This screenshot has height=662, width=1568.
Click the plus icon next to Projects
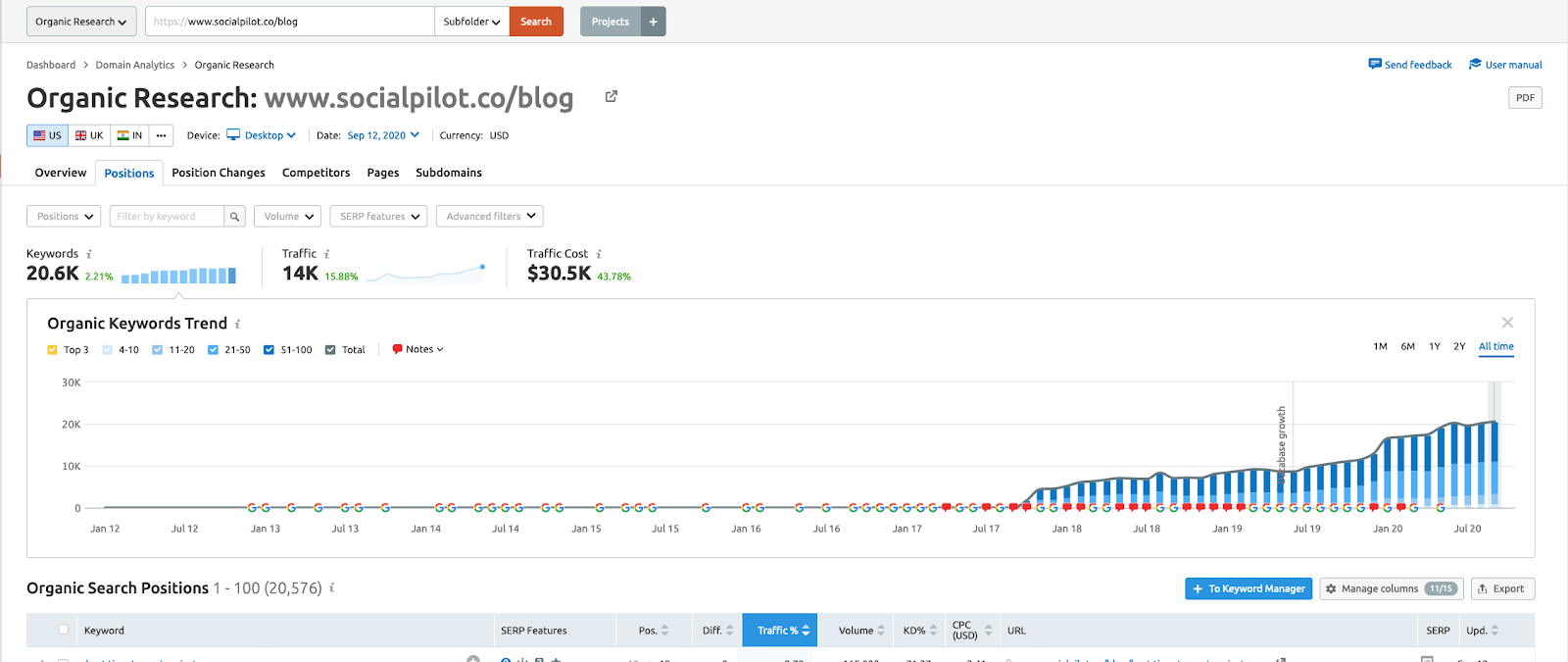point(653,22)
